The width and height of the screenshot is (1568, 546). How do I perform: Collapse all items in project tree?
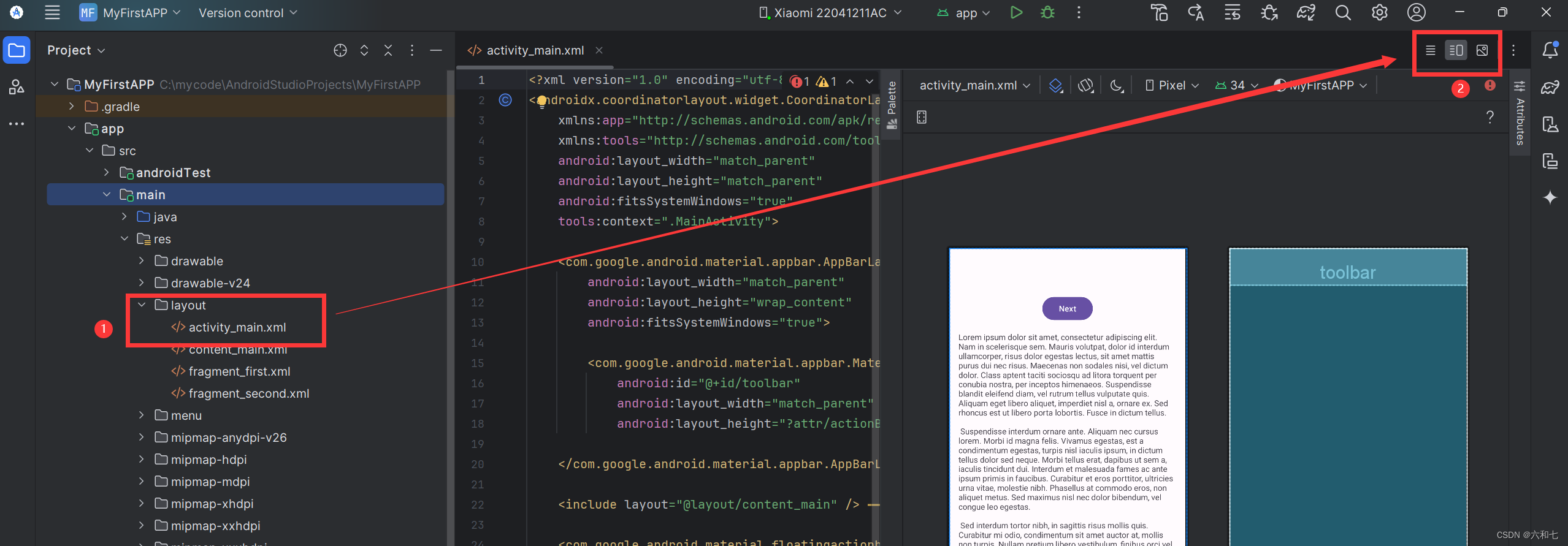pos(388,50)
